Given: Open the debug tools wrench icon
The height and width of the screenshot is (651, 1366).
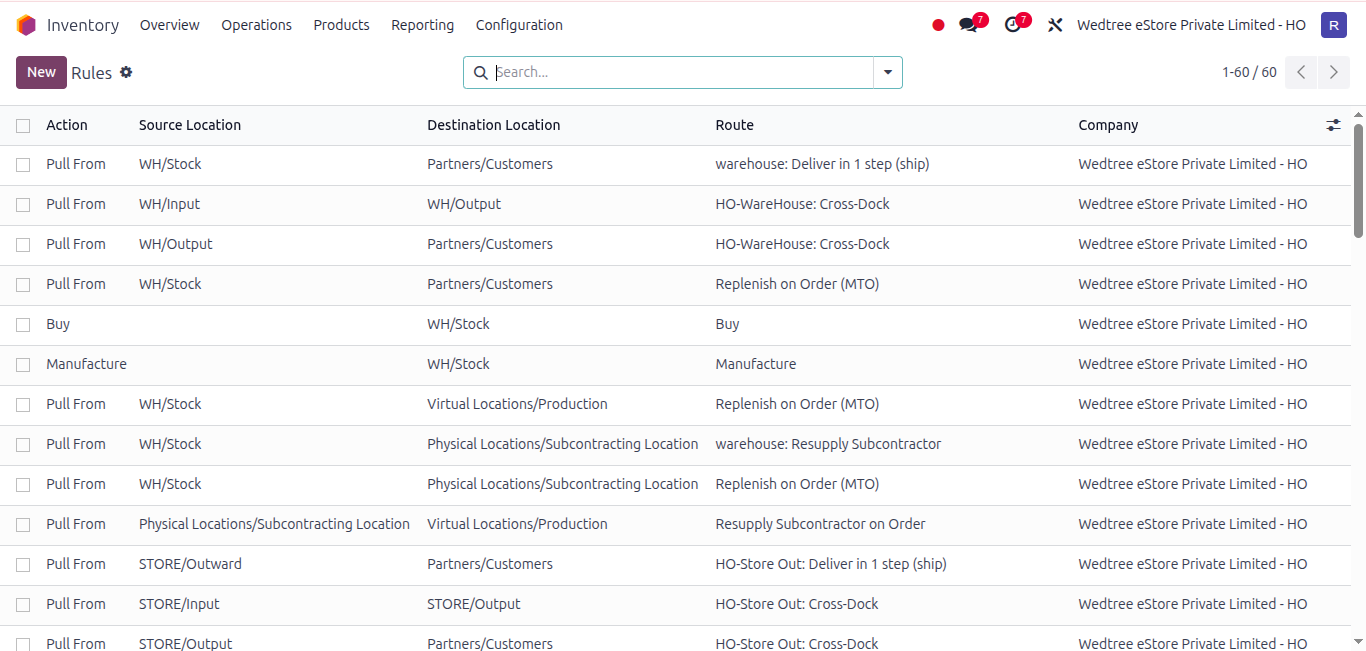Looking at the screenshot, I should pos(1055,25).
